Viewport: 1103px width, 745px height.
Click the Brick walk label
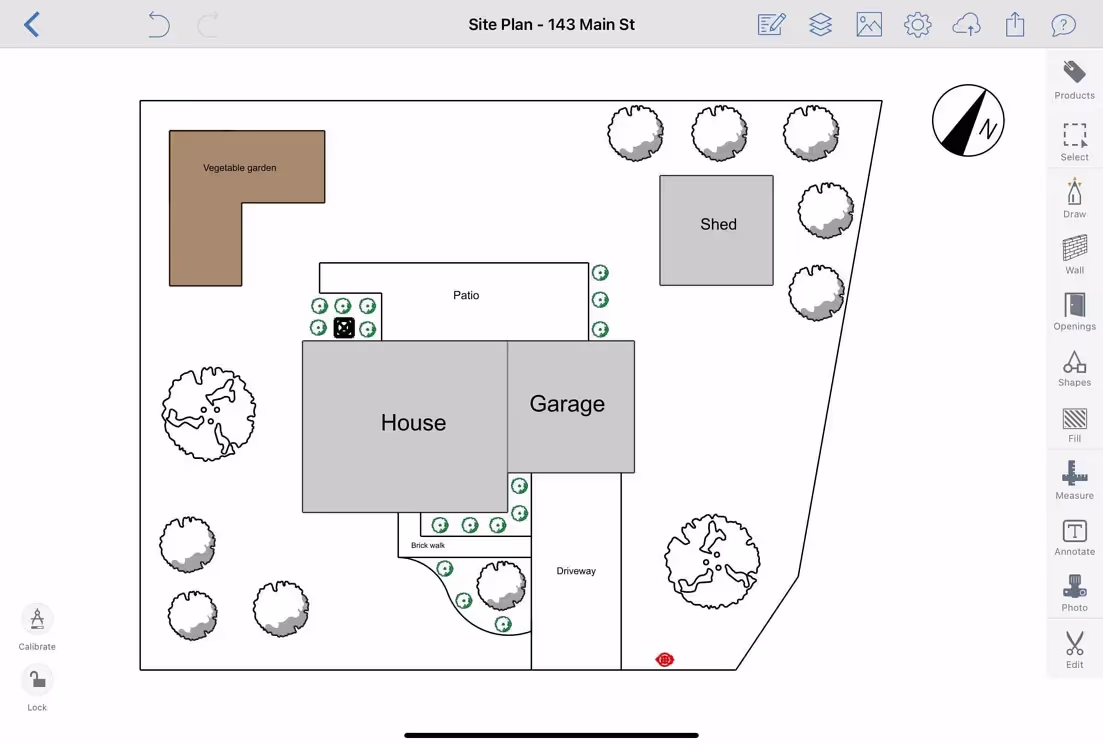coord(428,545)
